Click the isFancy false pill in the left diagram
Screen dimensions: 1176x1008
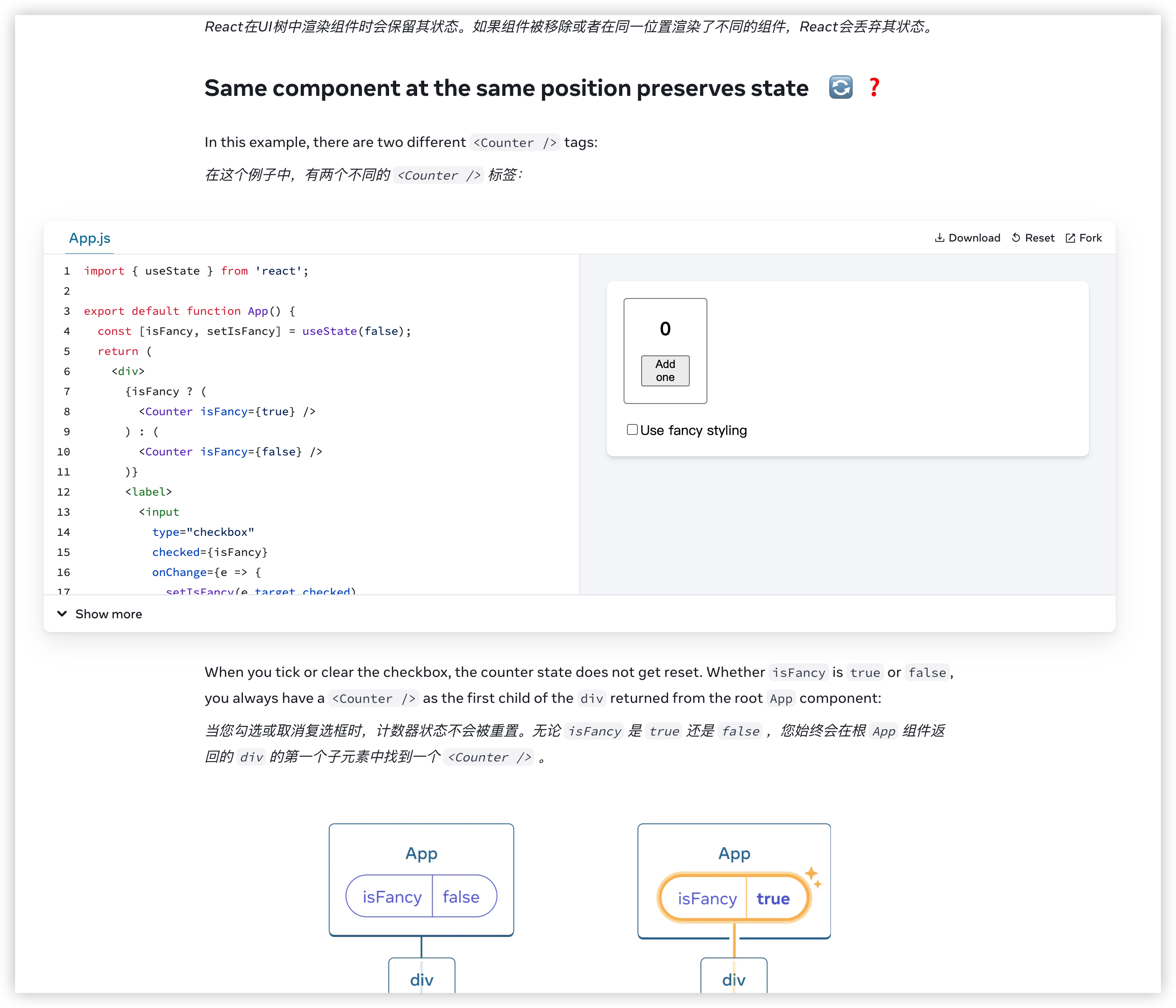coord(421,896)
